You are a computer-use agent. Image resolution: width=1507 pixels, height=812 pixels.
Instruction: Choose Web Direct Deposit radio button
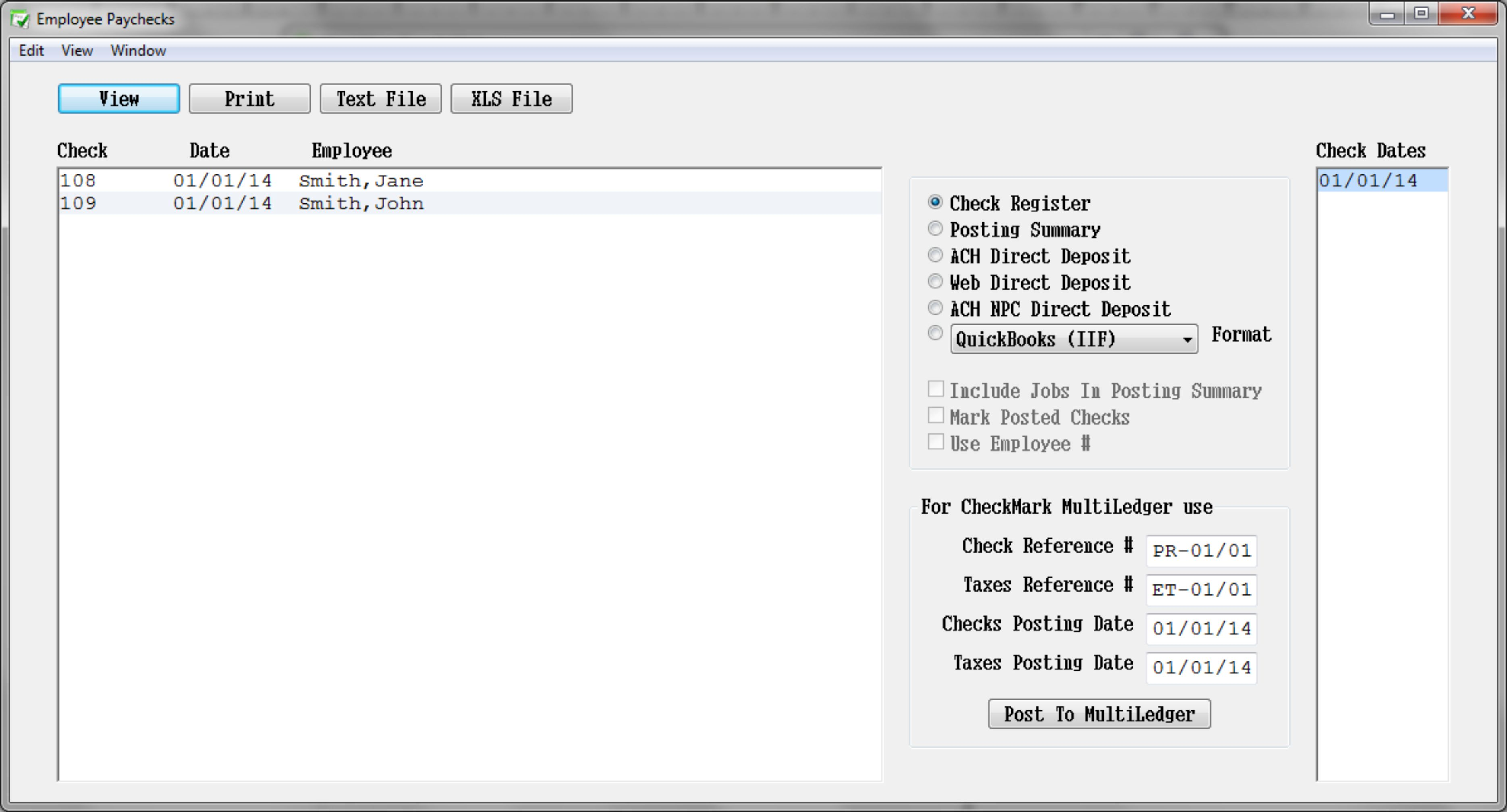935,282
